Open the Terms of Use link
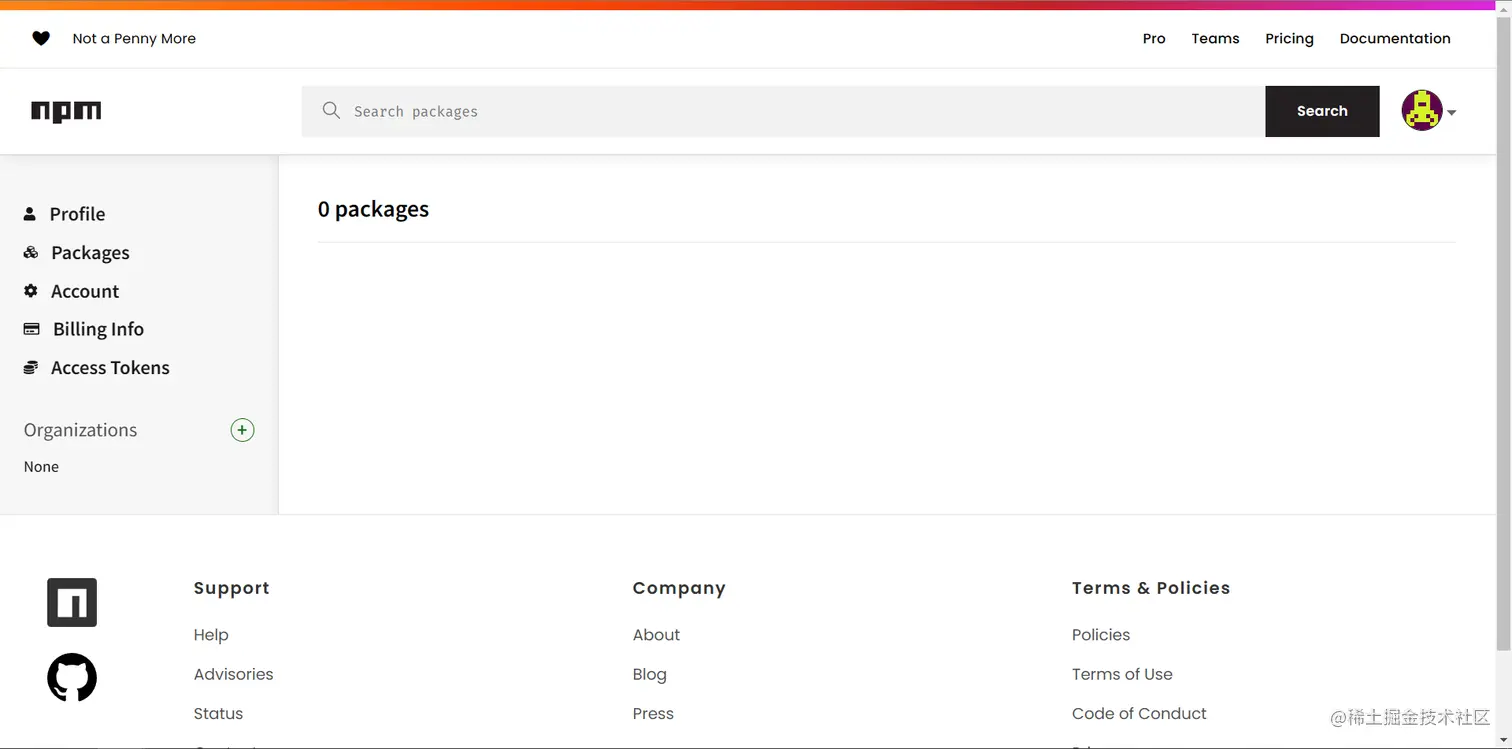The width and height of the screenshot is (1512, 749). tap(1122, 674)
